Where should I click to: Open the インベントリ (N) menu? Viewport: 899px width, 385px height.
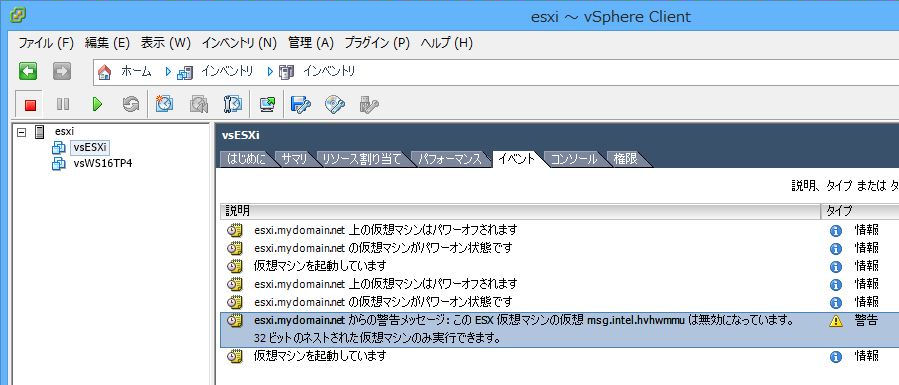tap(239, 43)
